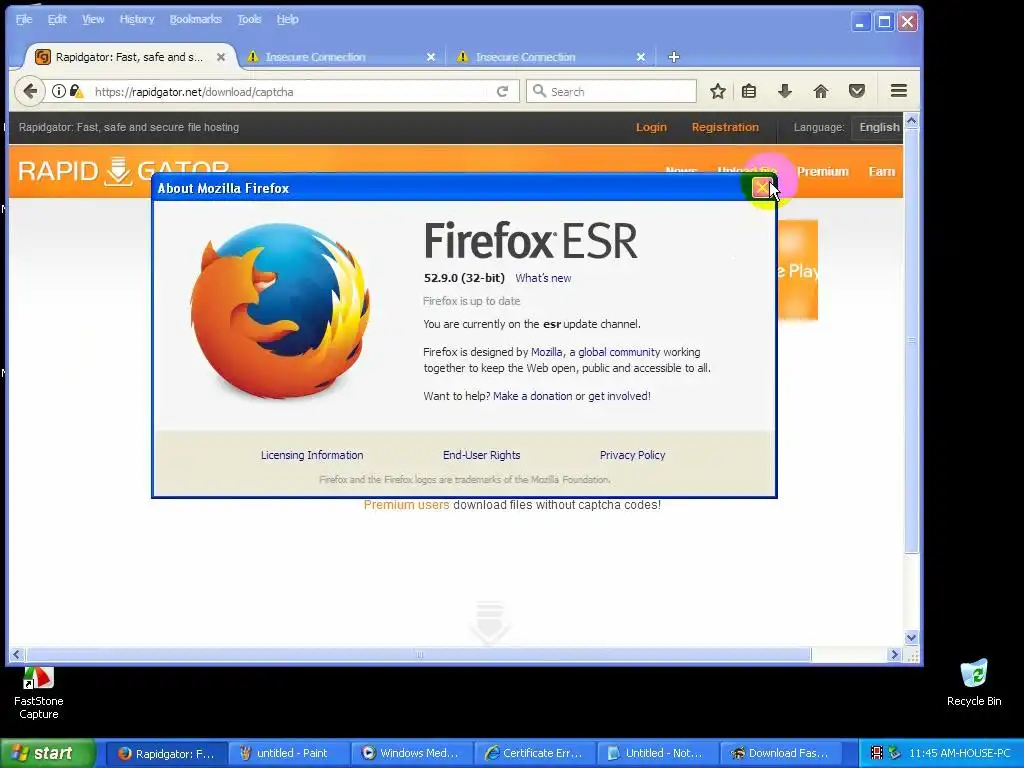Click the Make a donation link
Screen dimensions: 1024x768
[x=533, y=396]
